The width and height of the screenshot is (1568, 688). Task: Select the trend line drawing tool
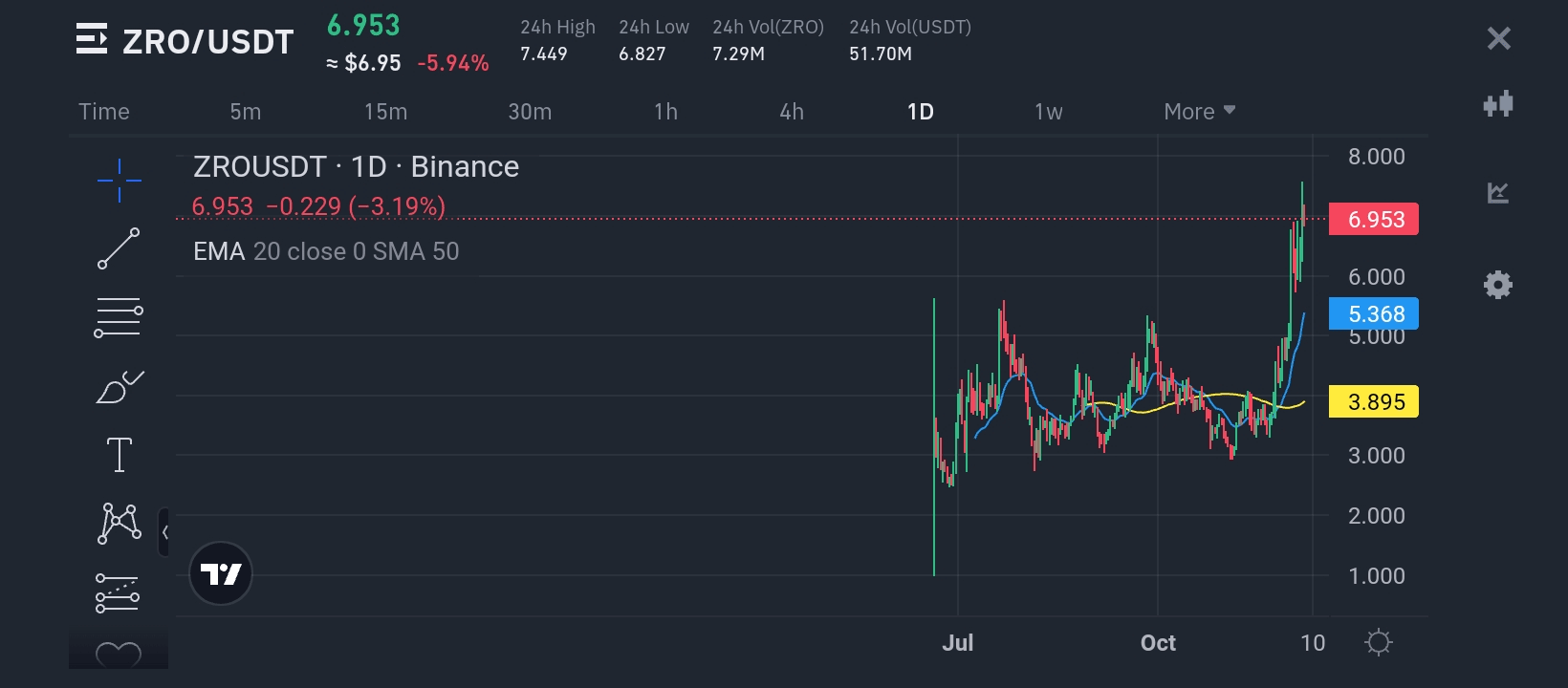119,248
